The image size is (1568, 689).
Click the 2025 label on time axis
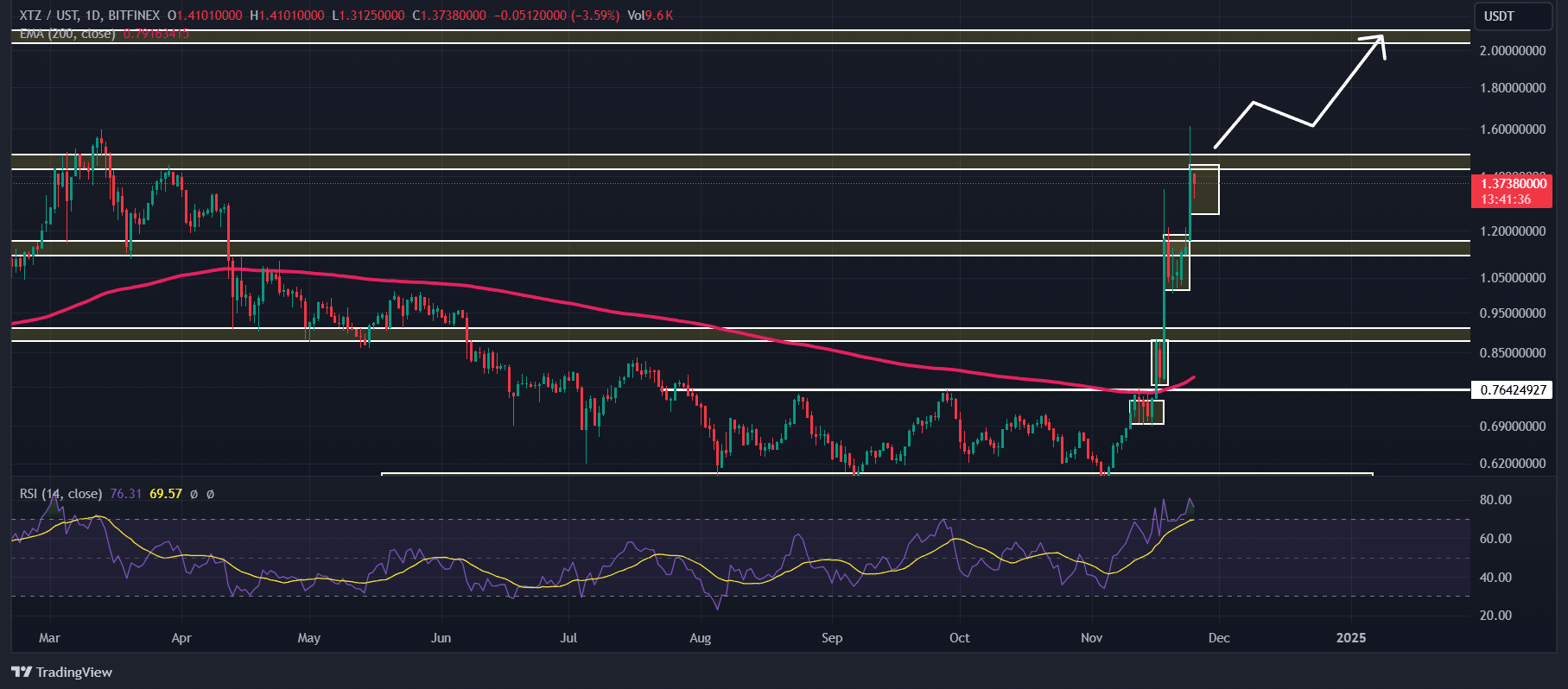coord(1351,638)
